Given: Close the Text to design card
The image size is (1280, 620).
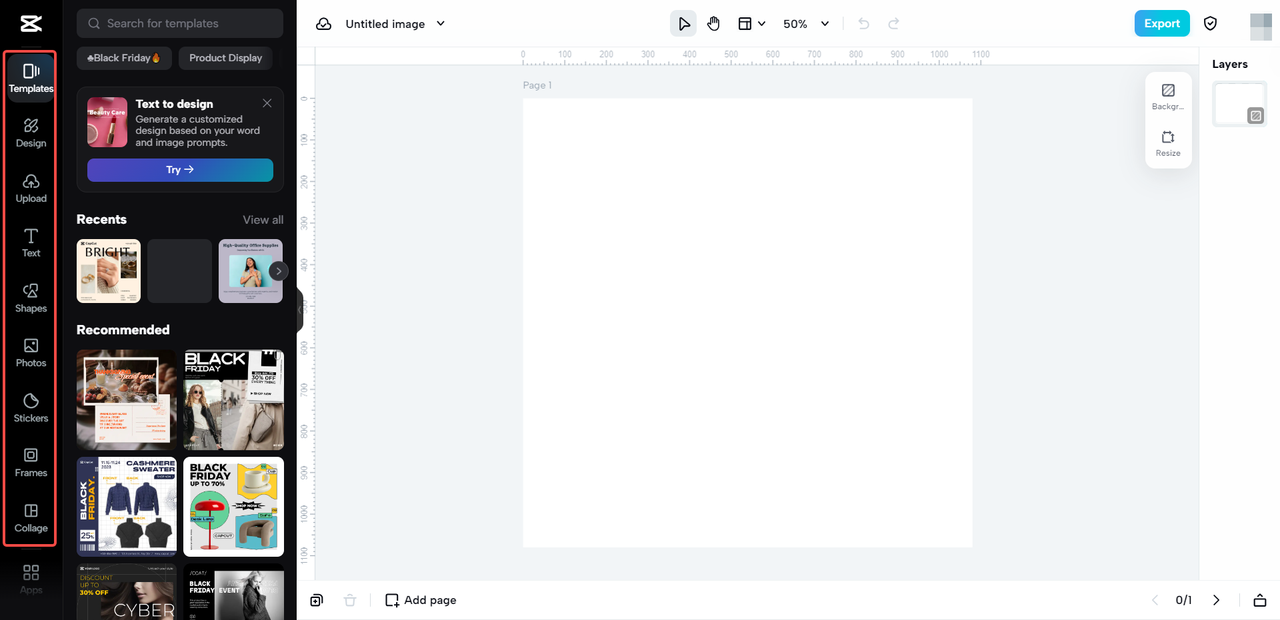Looking at the screenshot, I should [267, 103].
